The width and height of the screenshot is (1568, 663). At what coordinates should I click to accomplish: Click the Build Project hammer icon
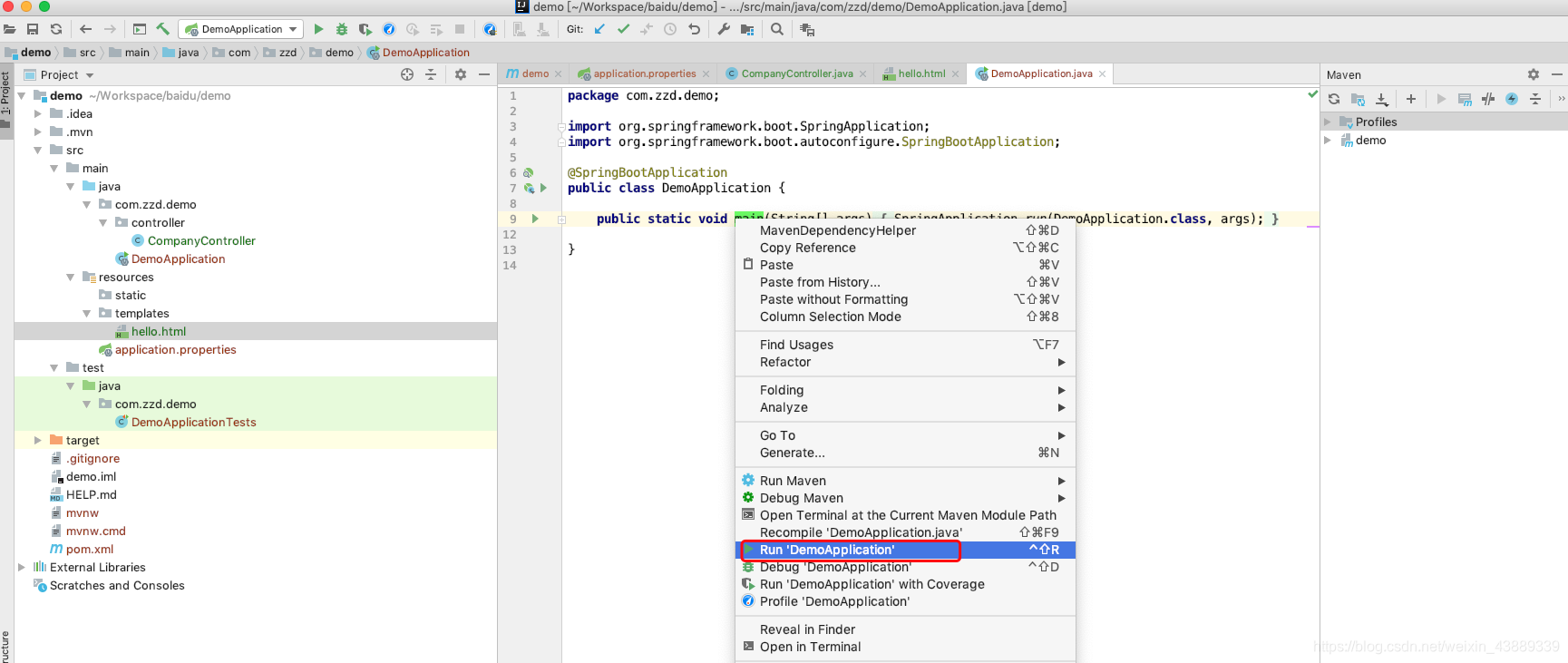coord(163,29)
